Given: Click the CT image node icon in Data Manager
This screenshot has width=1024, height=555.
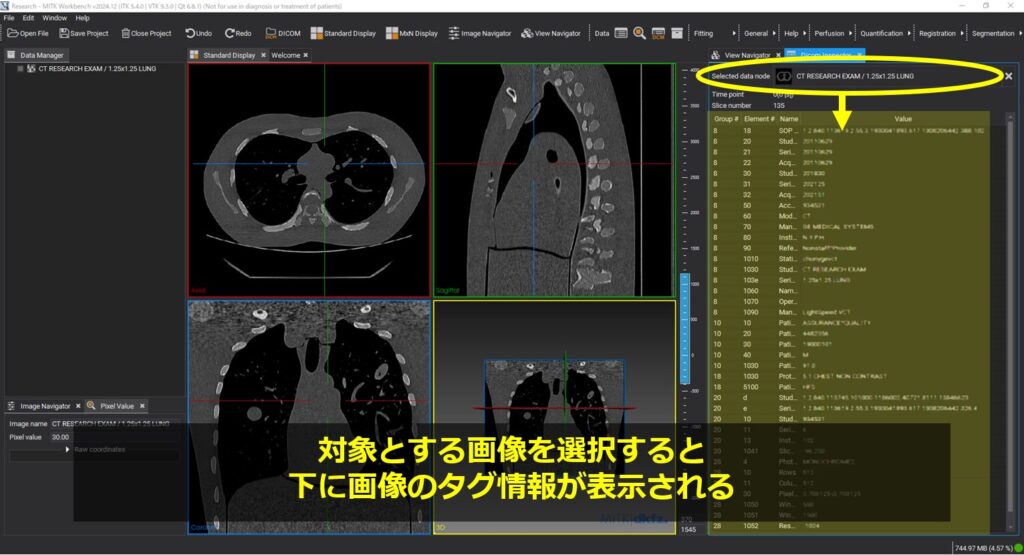Looking at the screenshot, I should (31, 69).
